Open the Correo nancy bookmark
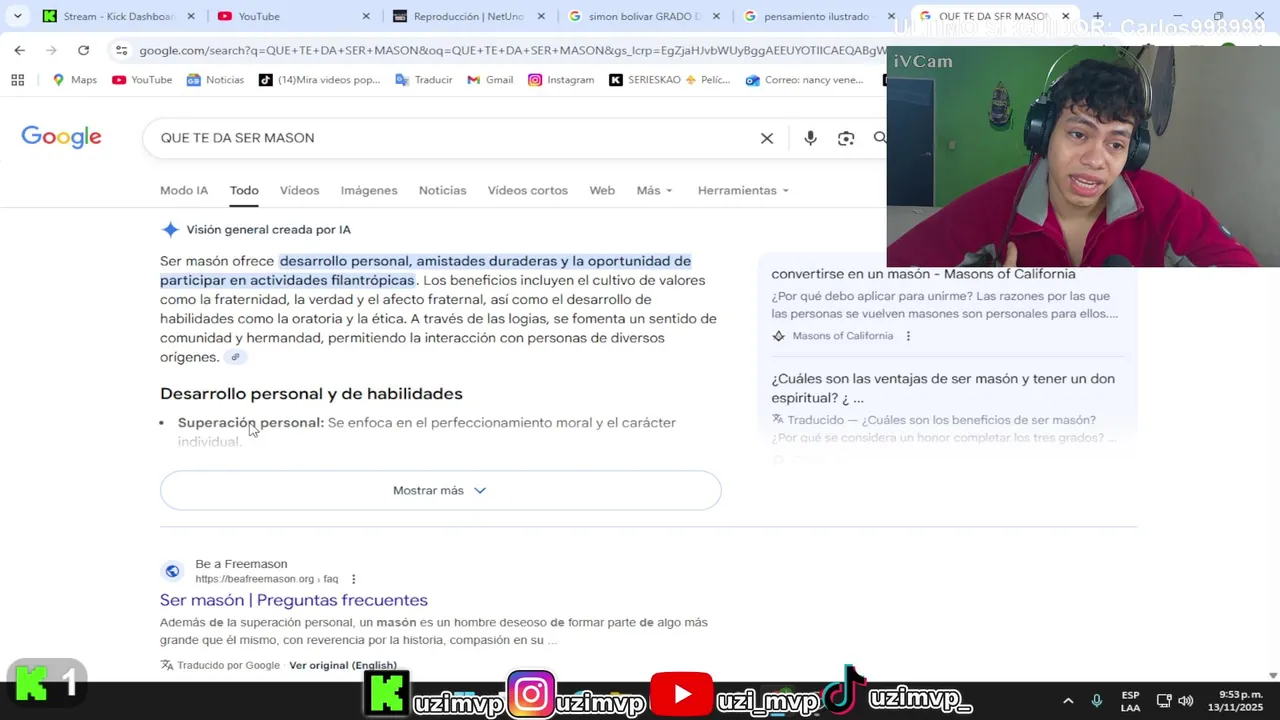 pyautogui.click(x=805, y=80)
